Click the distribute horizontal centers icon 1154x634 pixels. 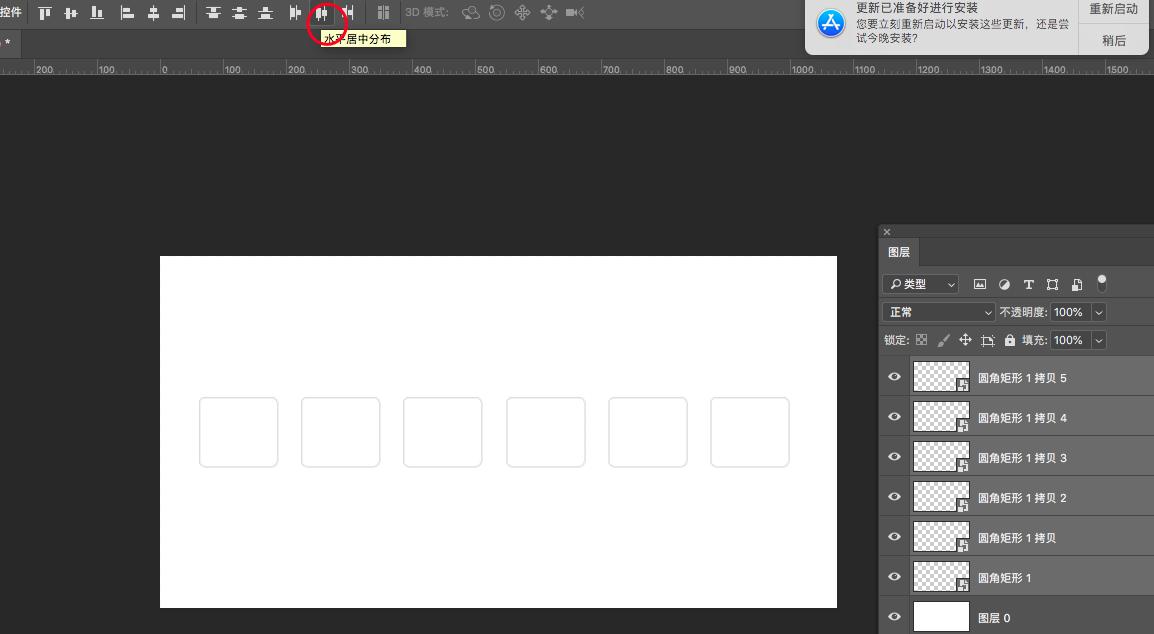click(x=322, y=13)
